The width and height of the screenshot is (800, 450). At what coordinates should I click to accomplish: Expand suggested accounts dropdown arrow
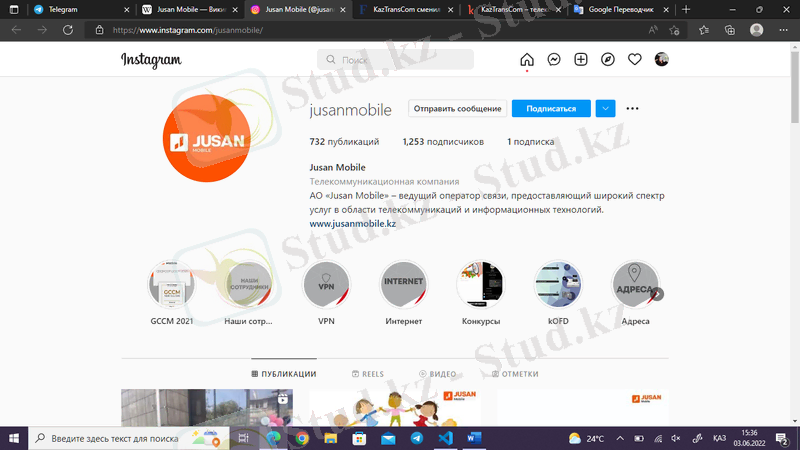click(x=605, y=109)
